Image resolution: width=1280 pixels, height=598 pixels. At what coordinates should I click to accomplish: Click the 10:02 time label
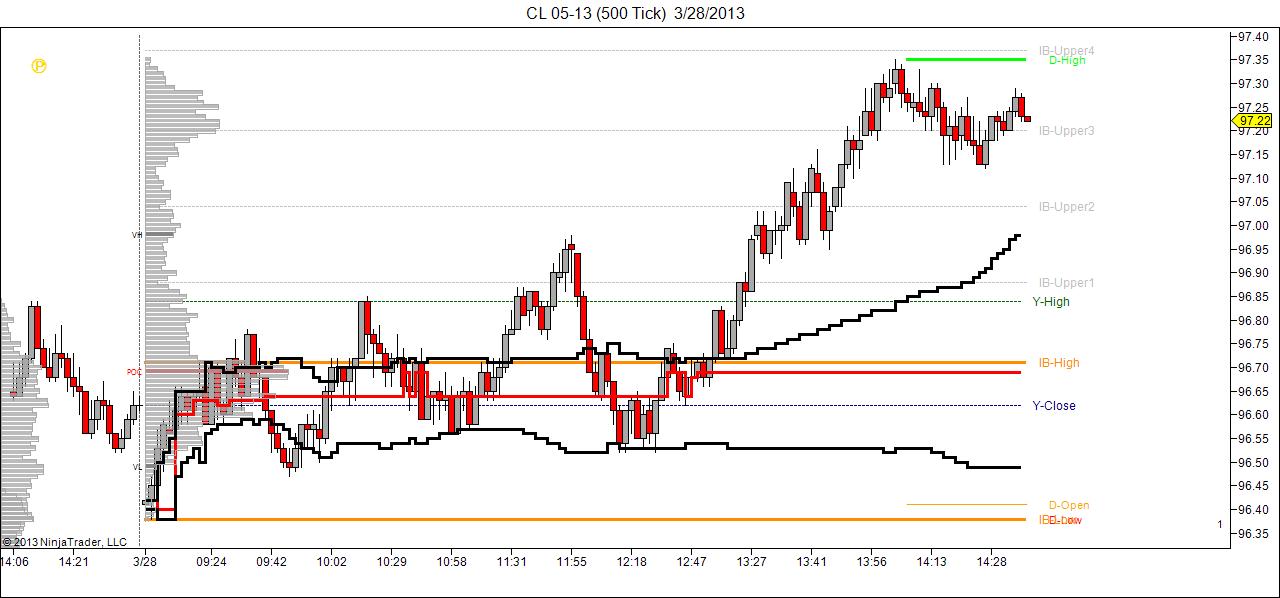tap(331, 562)
